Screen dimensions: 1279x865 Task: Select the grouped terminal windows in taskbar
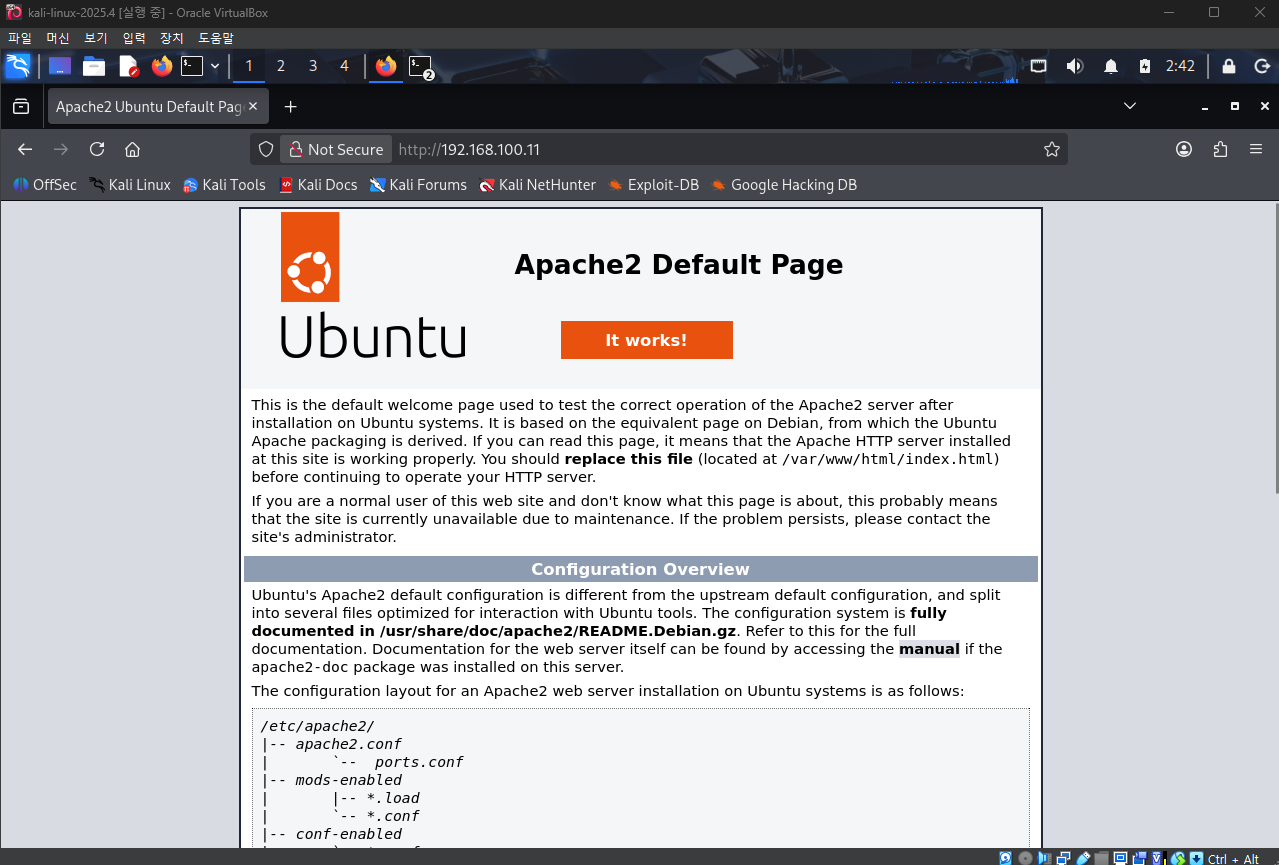[x=421, y=67]
